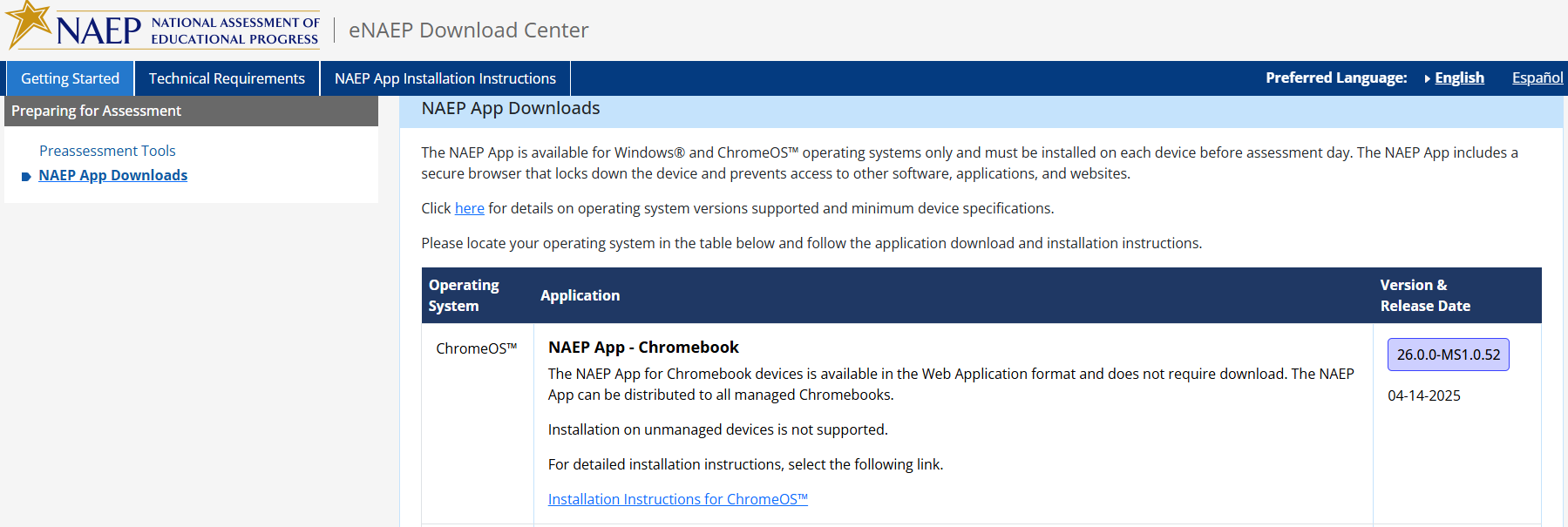
Task: Click the Preparing for Assessment sidebar header
Action: click(96, 111)
